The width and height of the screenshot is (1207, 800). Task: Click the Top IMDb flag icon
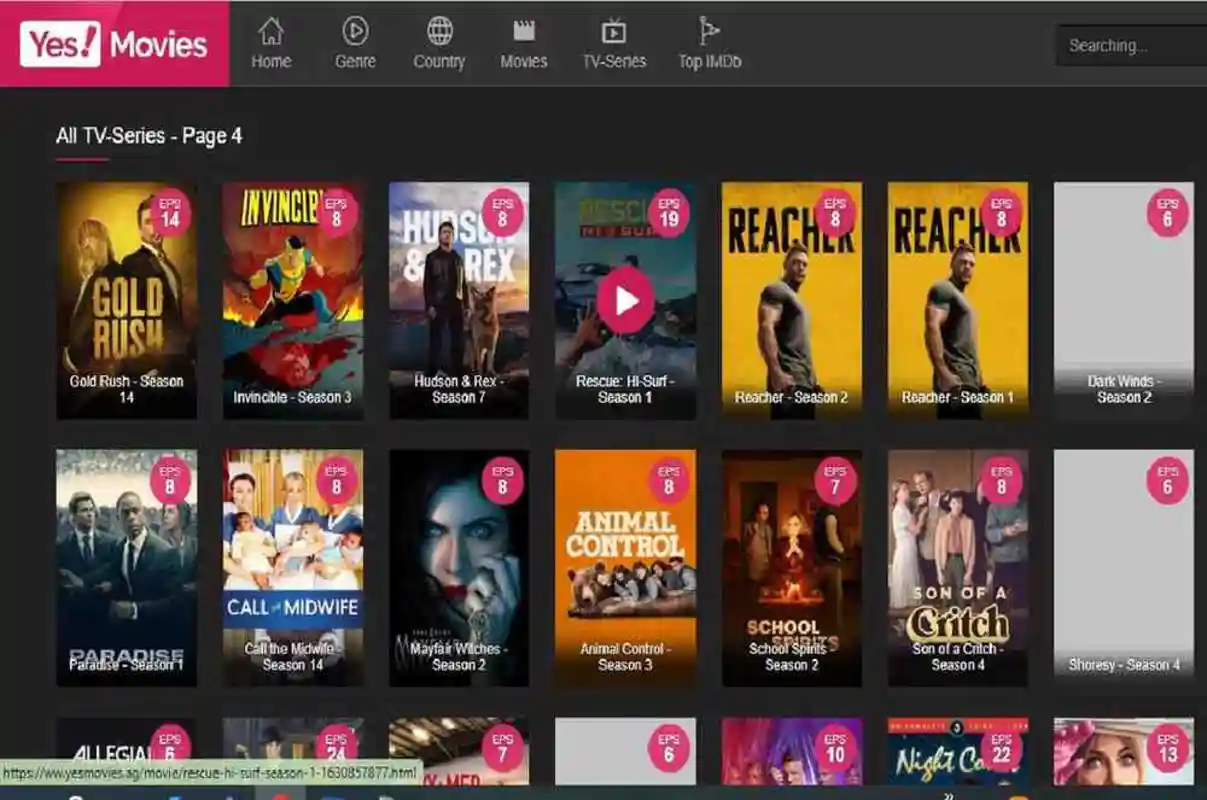[x=709, y=31]
